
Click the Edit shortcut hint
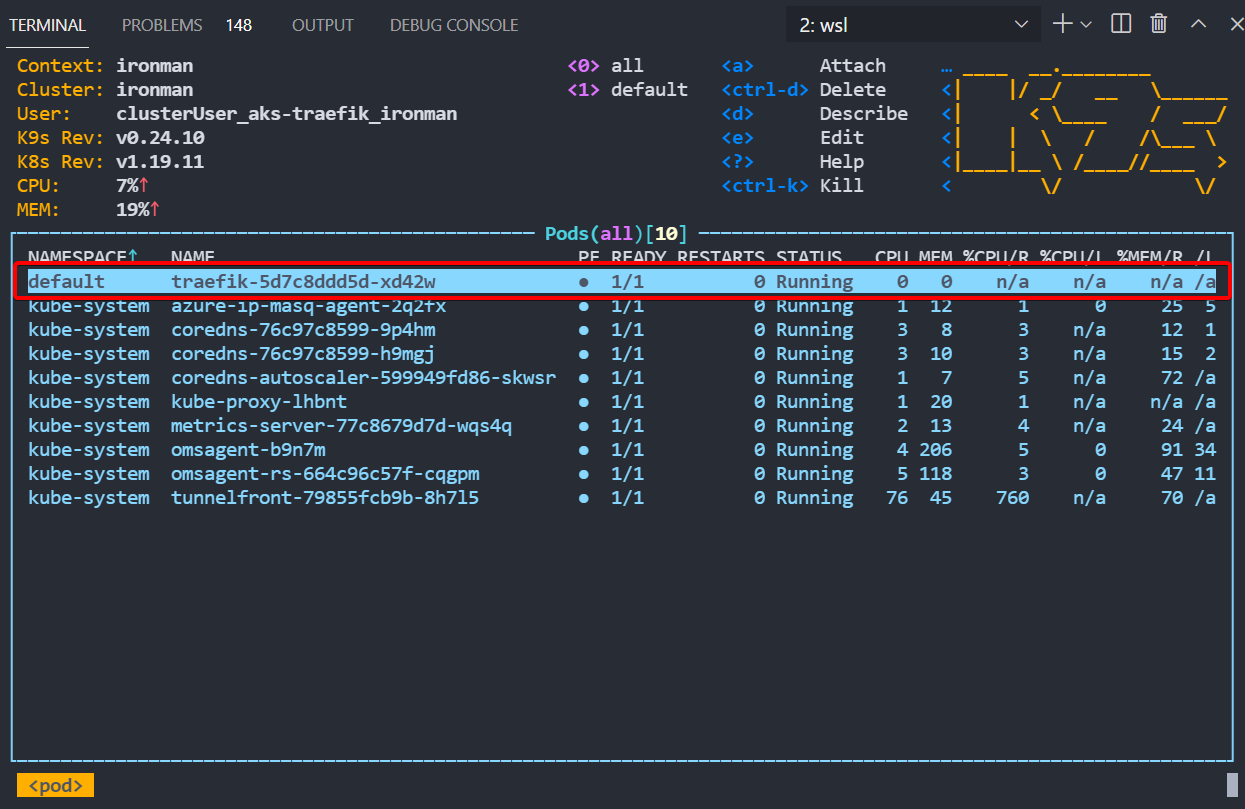pos(842,138)
